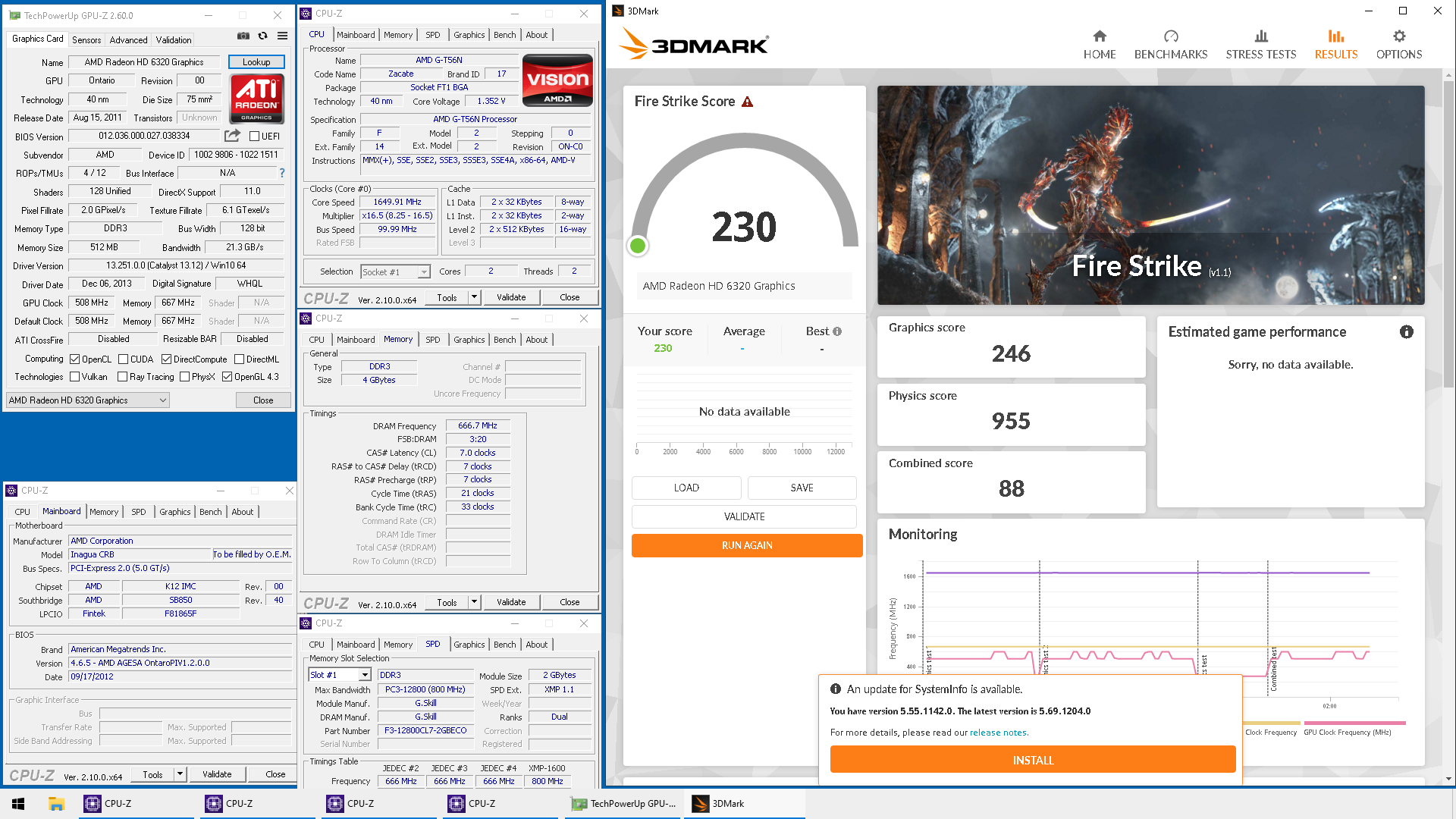This screenshot has height=819, width=1456.
Task: Click the orange RUN AGAIN button
Action: pos(747,545)
